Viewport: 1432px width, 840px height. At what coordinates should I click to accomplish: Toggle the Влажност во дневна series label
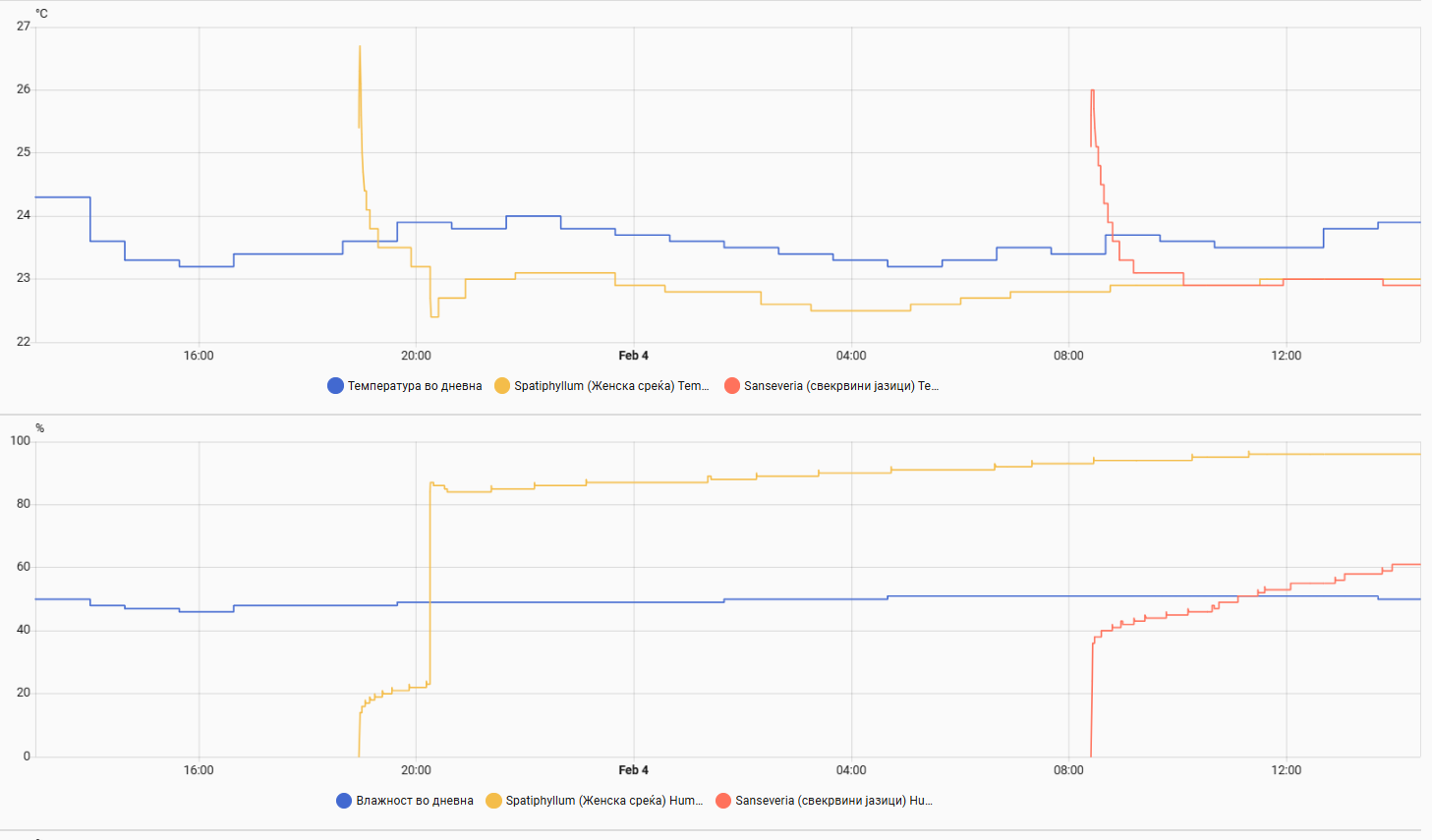tap(415, 801)
